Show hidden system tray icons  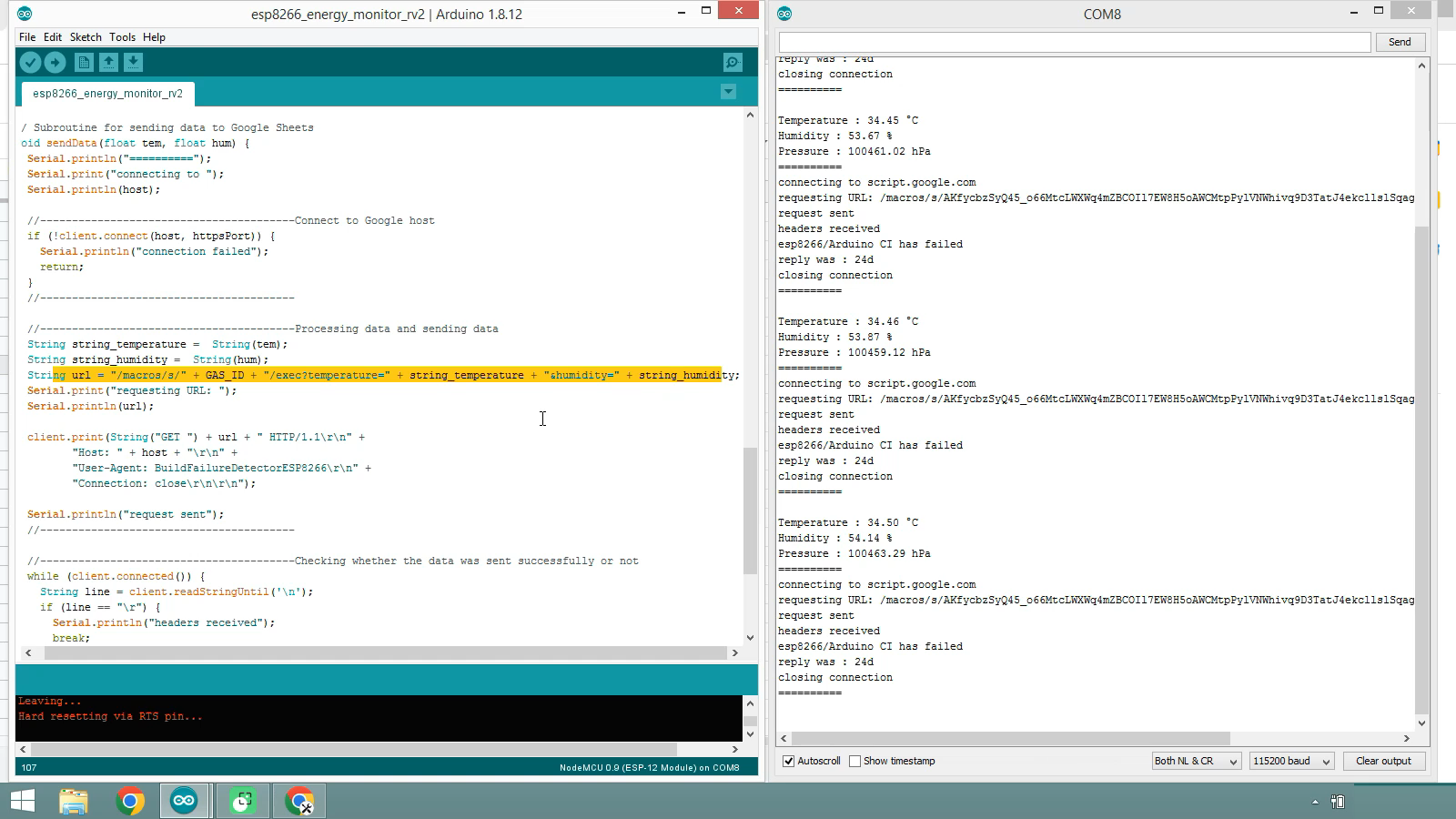coord(1315,802)
